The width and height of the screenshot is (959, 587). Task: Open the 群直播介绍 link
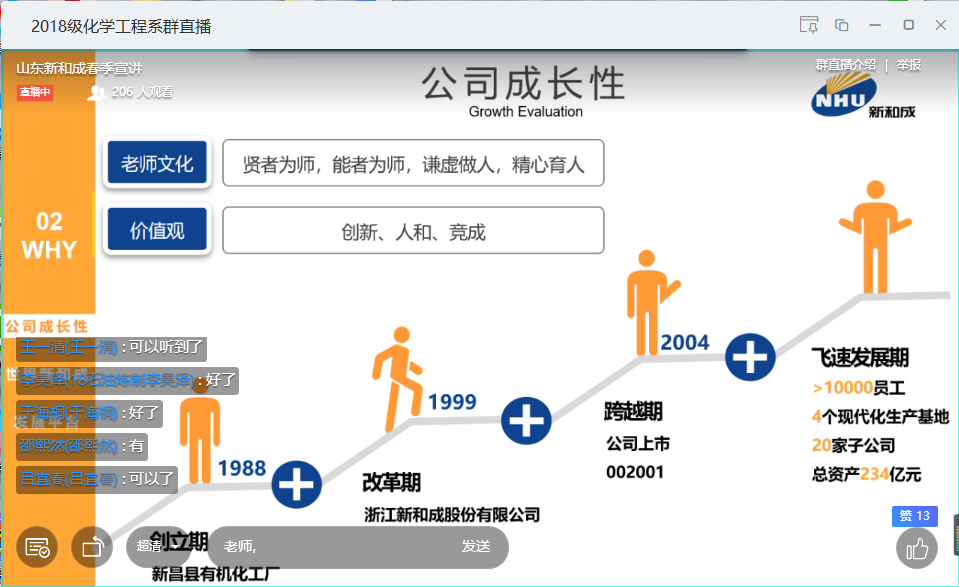click(x=845, y=65)
